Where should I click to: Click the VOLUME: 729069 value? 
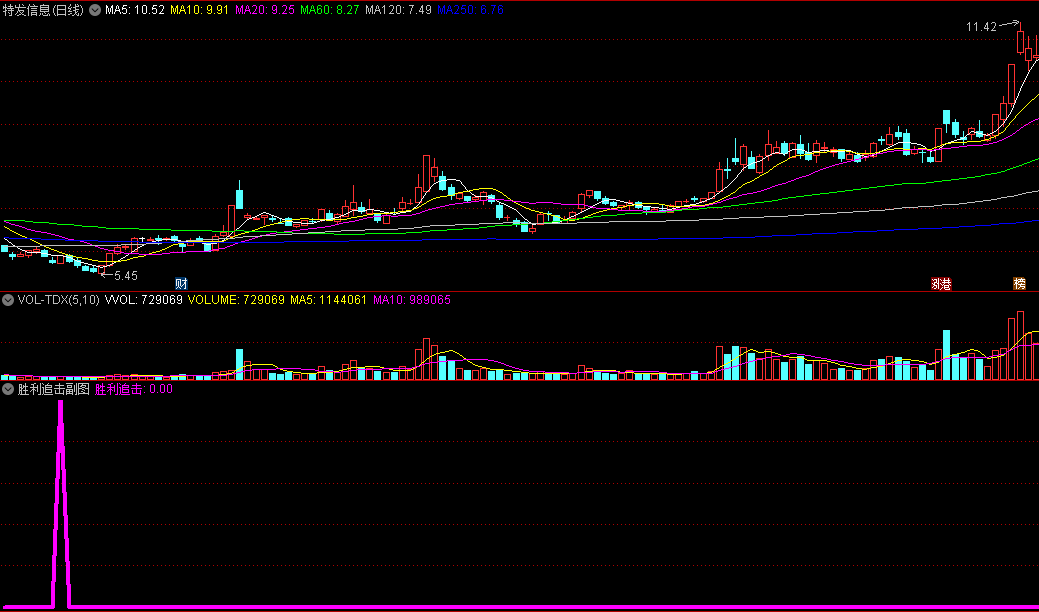pyautogui.click(x=237, y=300)
